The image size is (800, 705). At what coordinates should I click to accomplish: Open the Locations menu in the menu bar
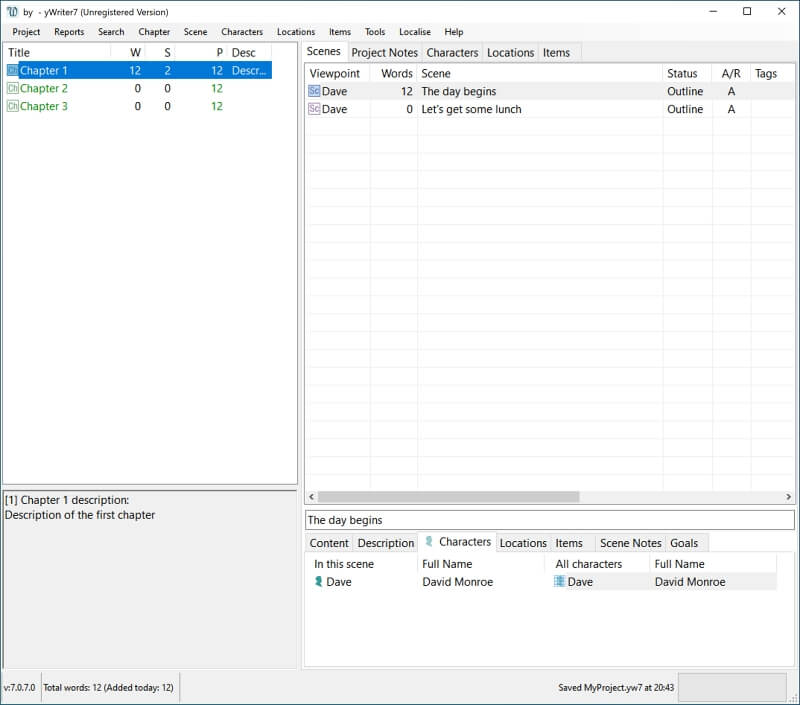[296, 32]
